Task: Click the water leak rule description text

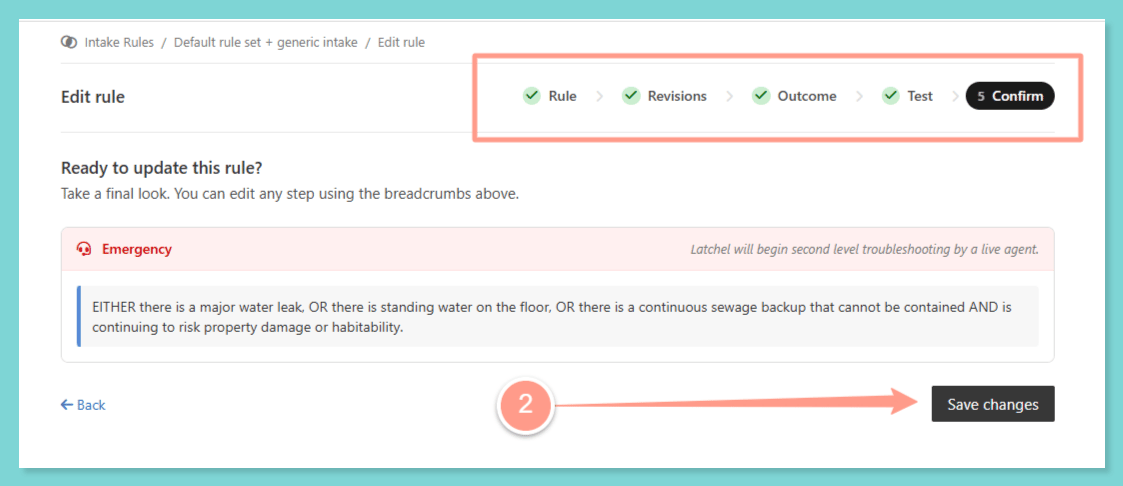Action: point(553,316)
